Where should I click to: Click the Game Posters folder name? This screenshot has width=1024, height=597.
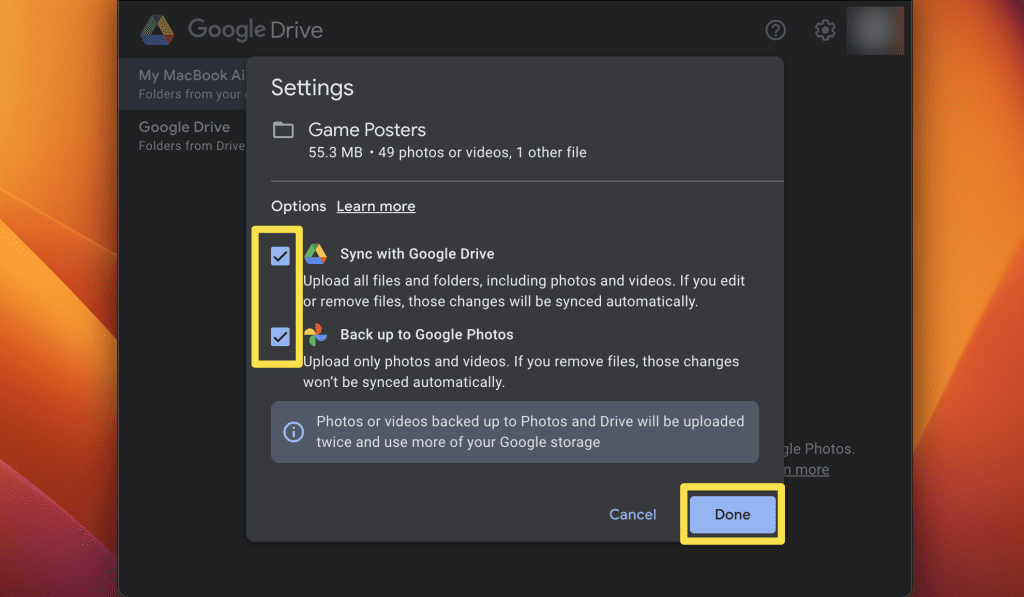pos(367,130)
